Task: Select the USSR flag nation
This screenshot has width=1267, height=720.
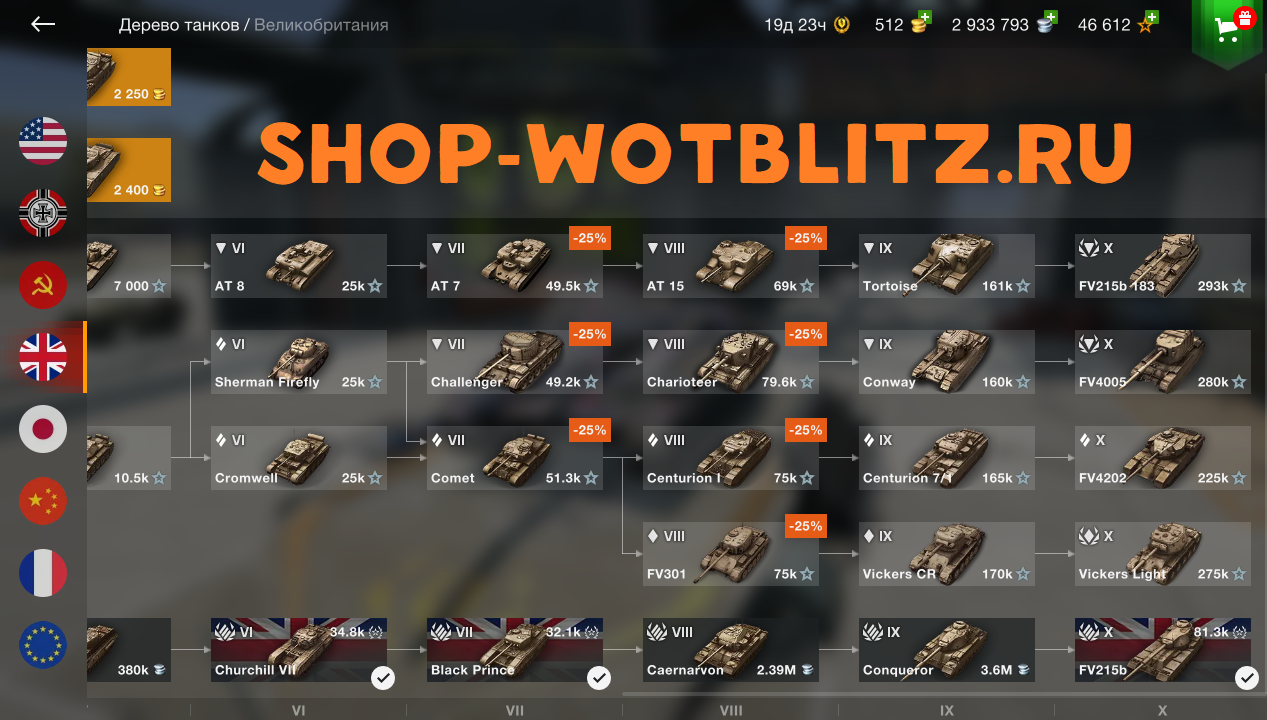Action: coord(43,285)
